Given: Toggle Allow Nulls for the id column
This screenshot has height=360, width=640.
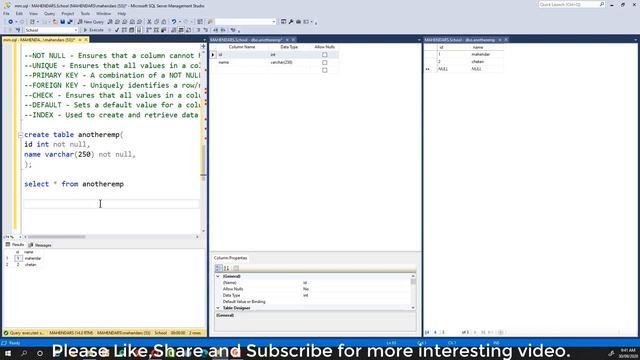Looking at the screenshot, I should [324, 55].
